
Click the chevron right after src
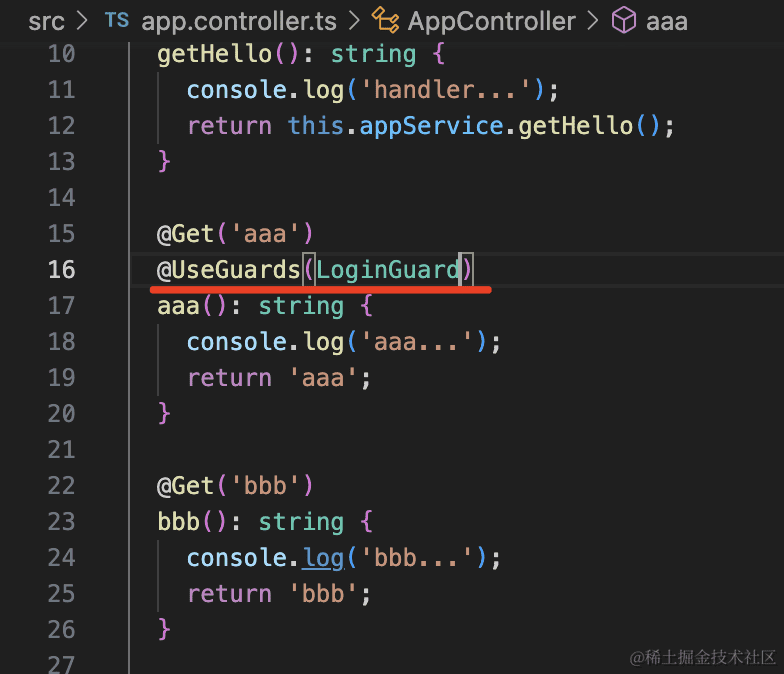point(82,21)
